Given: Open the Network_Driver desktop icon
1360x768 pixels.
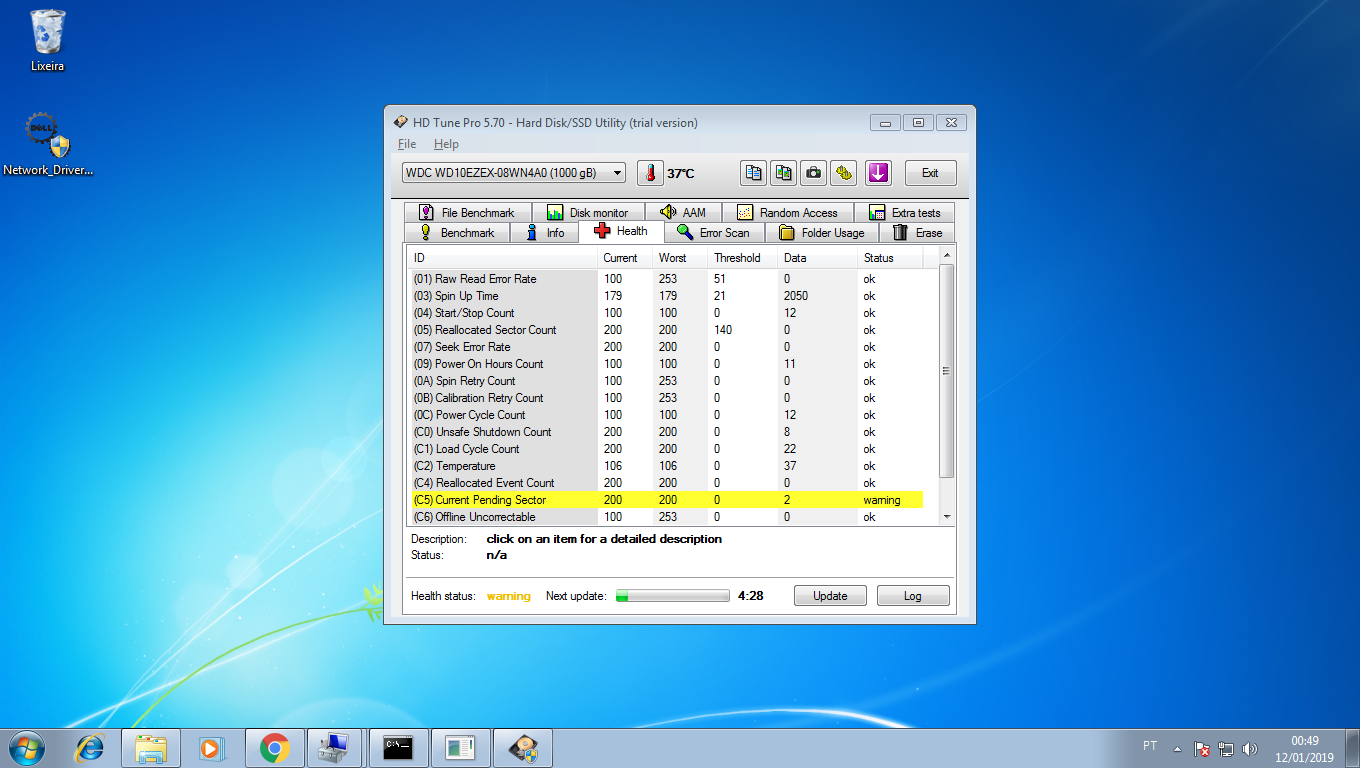Looking at the screenshot, I should [x=48, y=145].
